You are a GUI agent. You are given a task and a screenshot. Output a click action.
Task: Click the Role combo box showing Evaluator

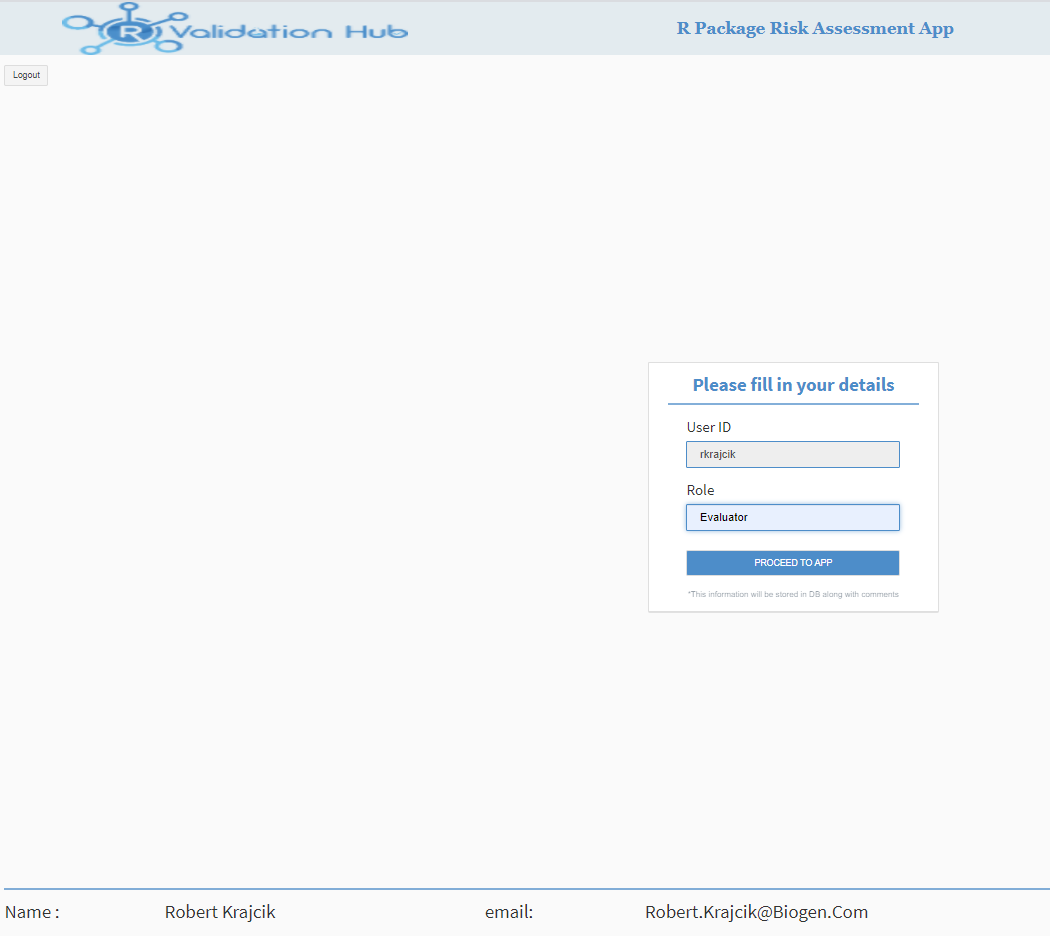793,517
